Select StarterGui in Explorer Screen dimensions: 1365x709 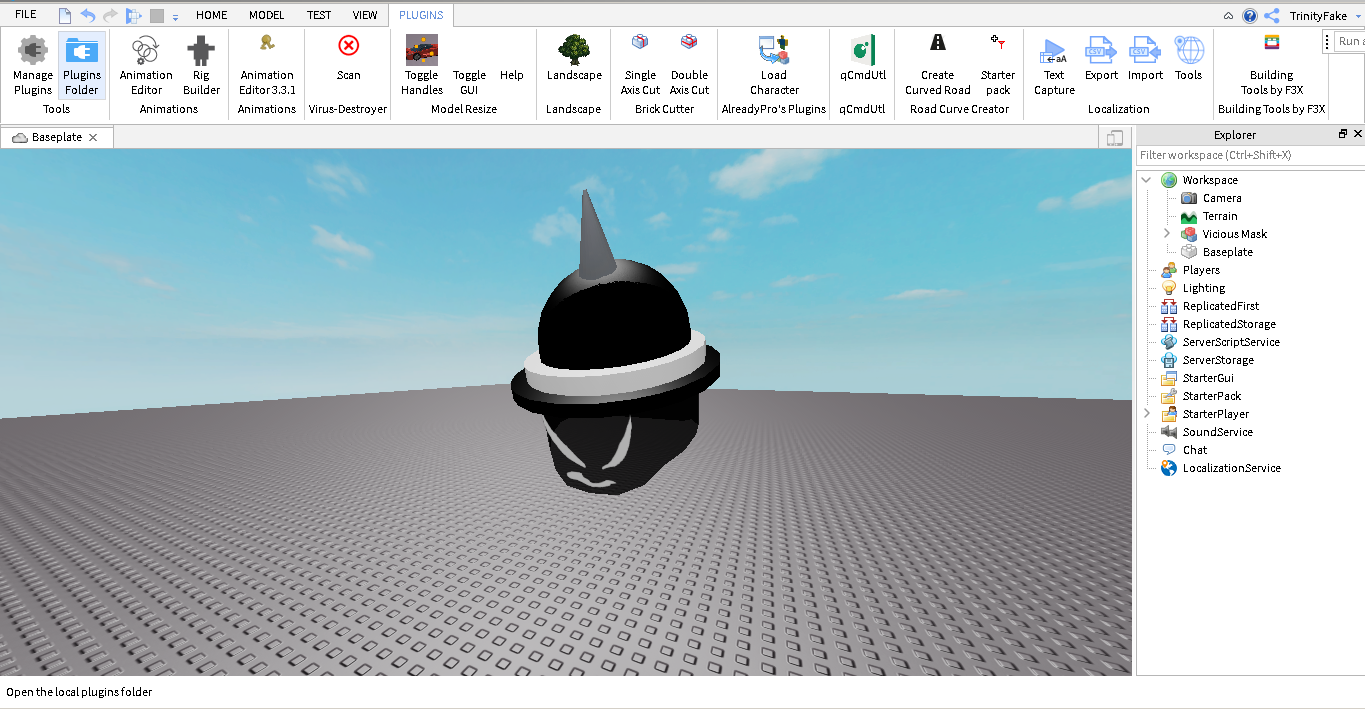1208,378
